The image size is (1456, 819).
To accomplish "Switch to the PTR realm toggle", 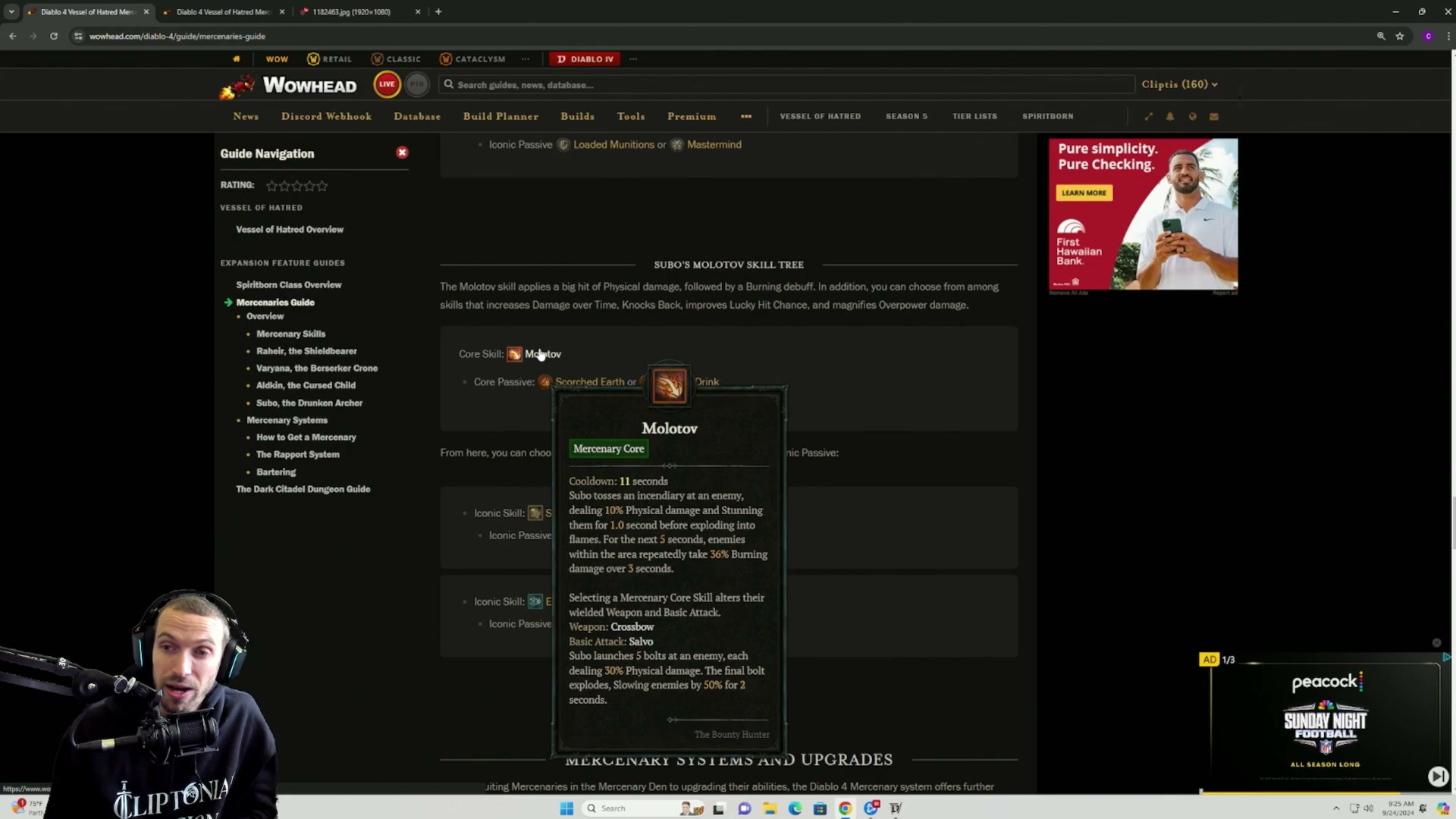I will 416,84.
